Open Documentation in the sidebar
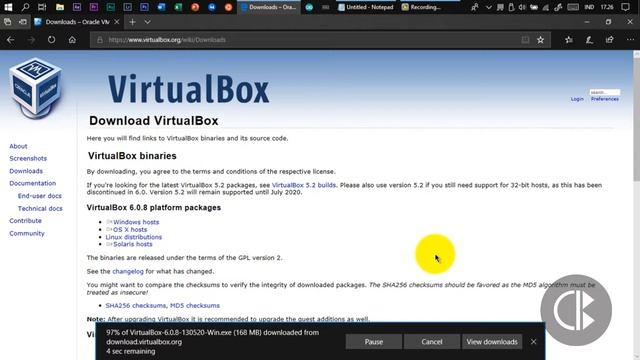 click(33, 183)
